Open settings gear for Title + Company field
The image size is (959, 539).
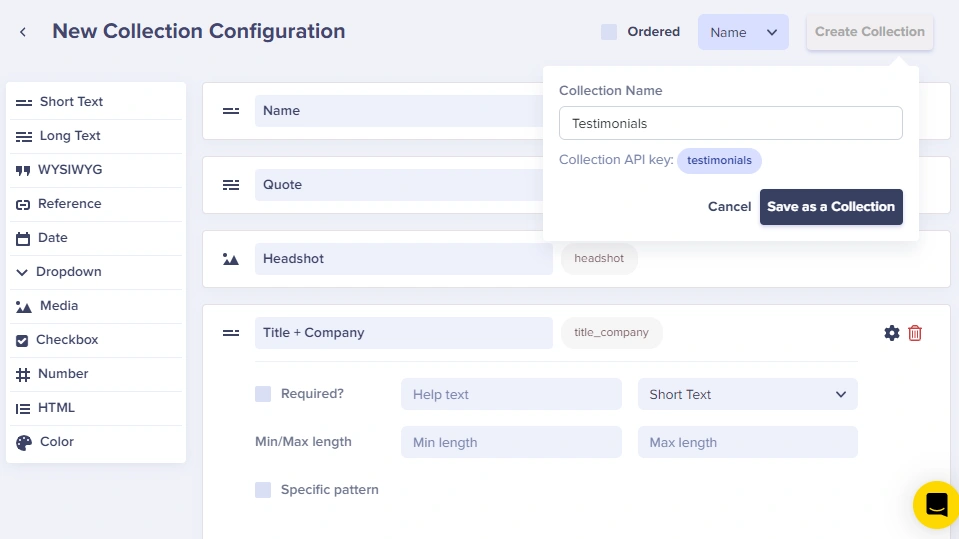click(891, 333)
